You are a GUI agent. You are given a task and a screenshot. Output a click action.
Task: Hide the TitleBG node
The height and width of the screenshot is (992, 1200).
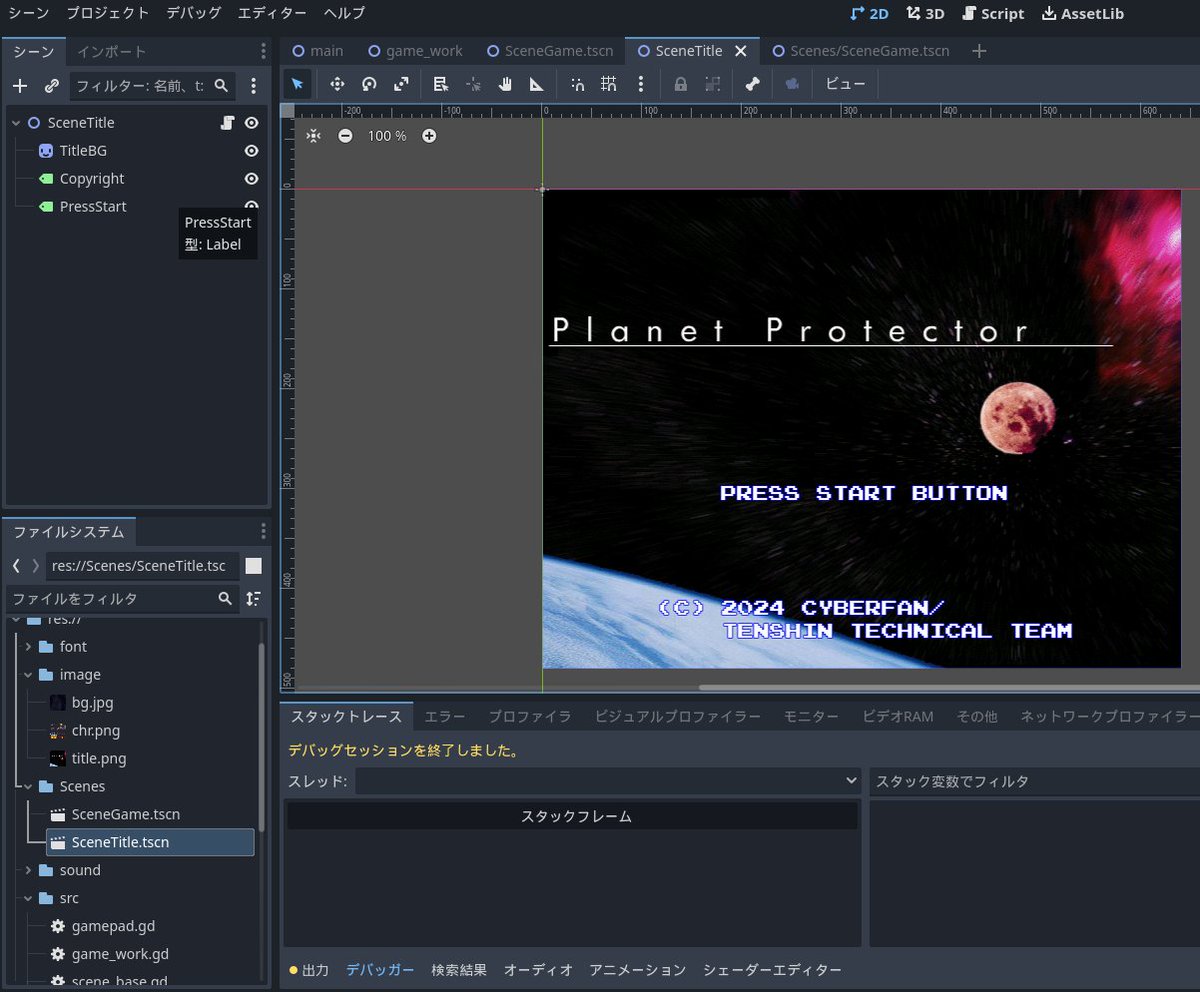coord(252,150)
